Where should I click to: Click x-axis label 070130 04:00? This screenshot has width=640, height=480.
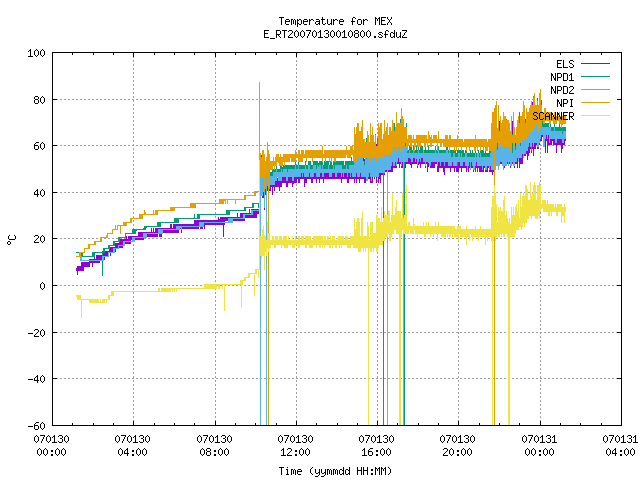[x=133, y=446]
